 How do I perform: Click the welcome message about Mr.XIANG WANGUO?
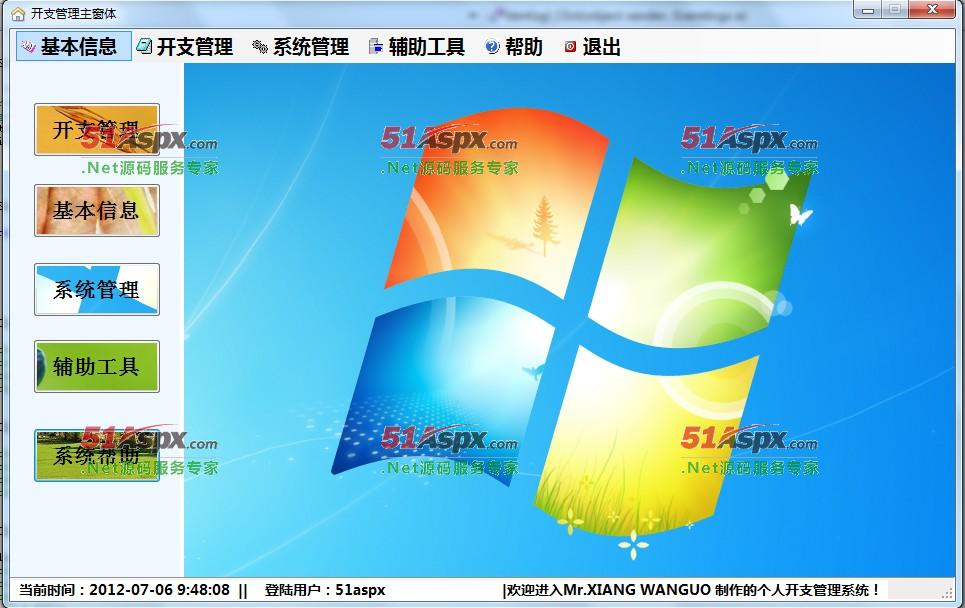point(691,590)
